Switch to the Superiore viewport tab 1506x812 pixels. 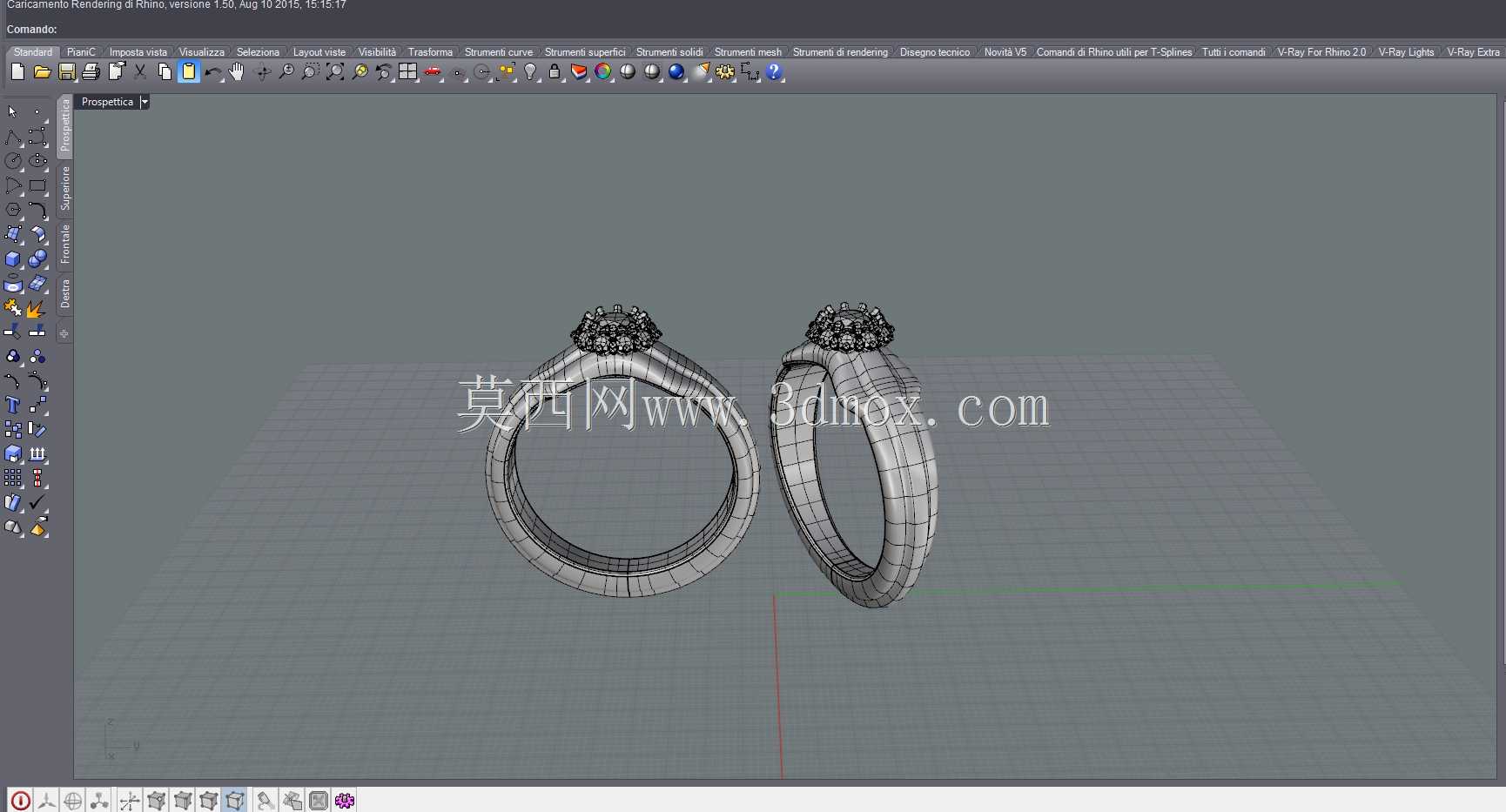coord(64,189)
